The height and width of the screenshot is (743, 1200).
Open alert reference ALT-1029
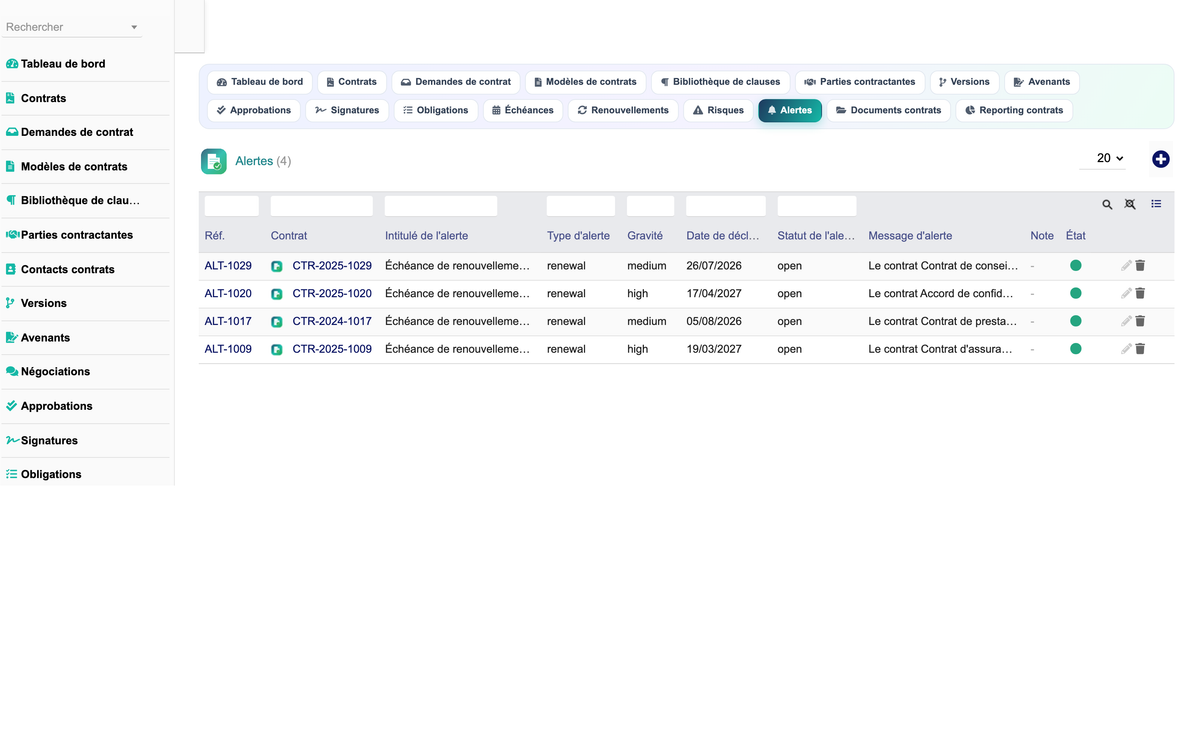[228, 266]
